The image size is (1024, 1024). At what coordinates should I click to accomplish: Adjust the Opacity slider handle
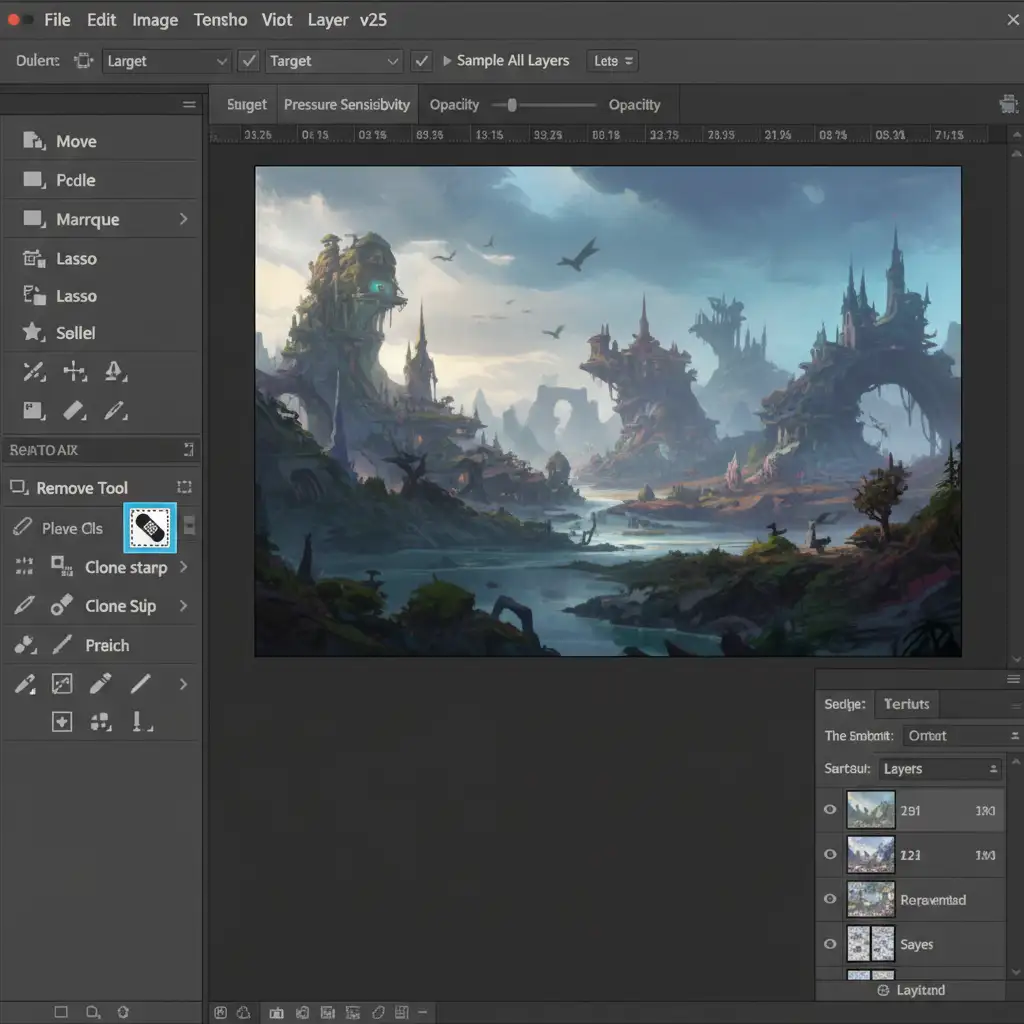(x=511, y=105)
